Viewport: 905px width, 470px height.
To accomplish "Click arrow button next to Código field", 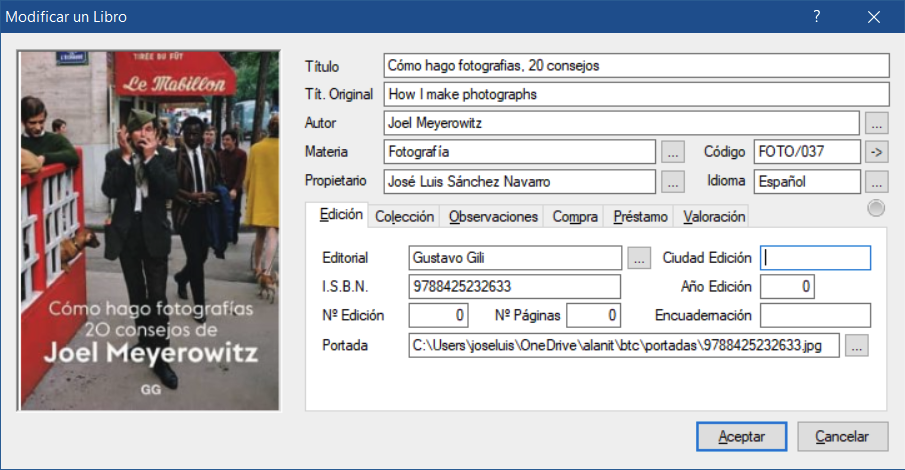I will point(877,153).
